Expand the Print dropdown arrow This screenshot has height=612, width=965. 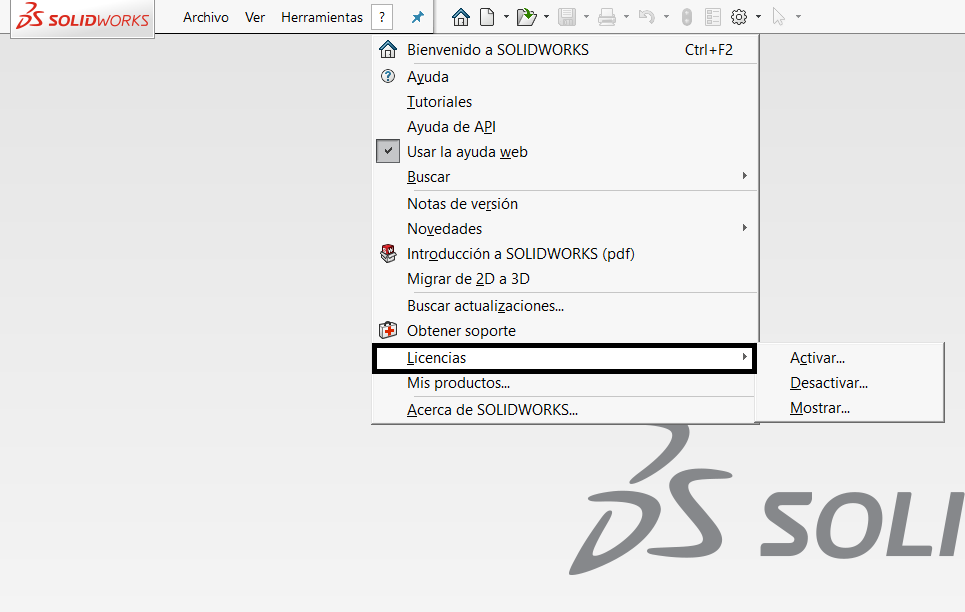click(626, 17)
